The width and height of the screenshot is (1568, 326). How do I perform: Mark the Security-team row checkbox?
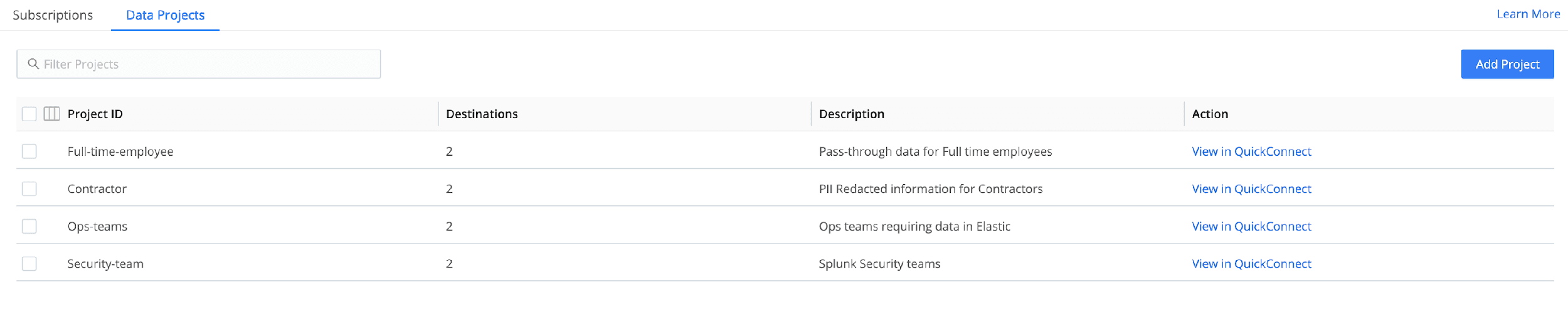[x=29, y=264]
